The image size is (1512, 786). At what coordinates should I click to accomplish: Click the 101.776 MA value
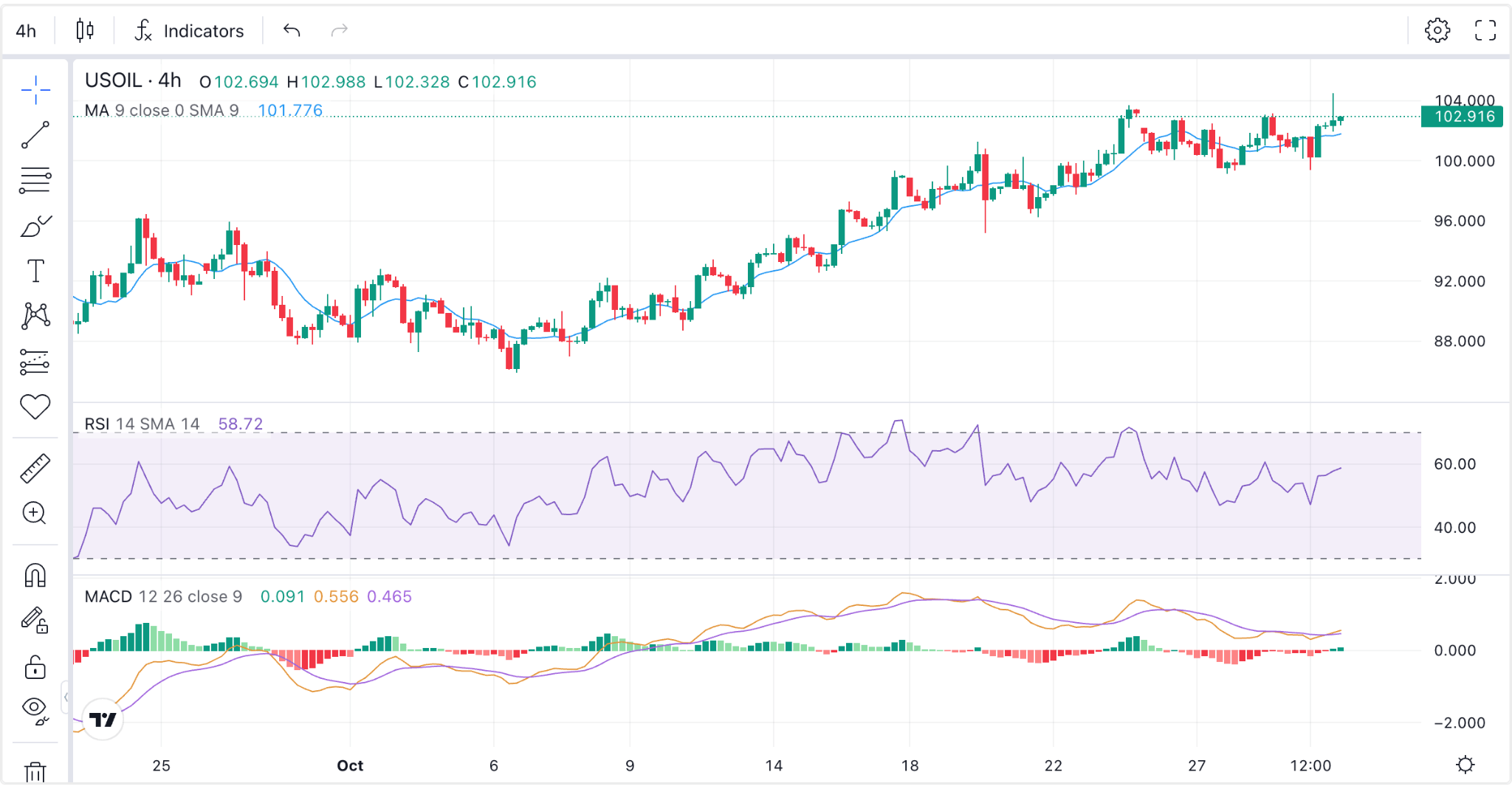coord(290,111)
